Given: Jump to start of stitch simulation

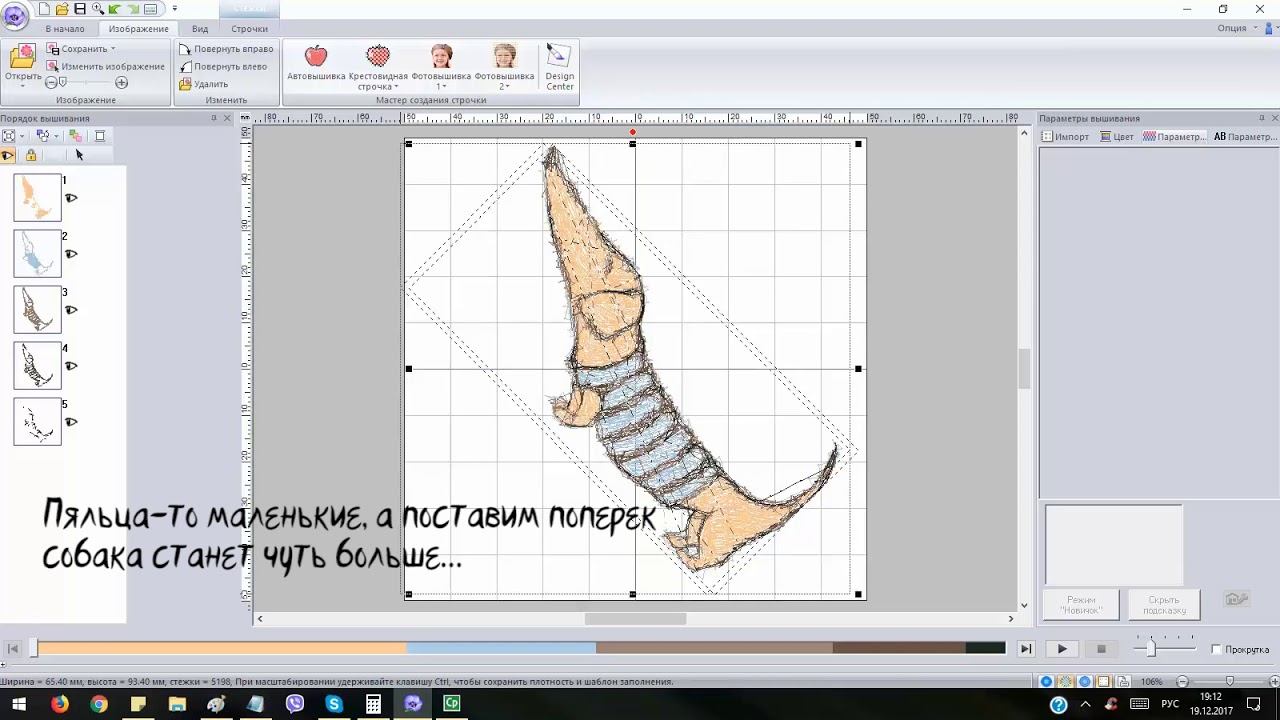Looking at the screenshot, I should point(13,649).
